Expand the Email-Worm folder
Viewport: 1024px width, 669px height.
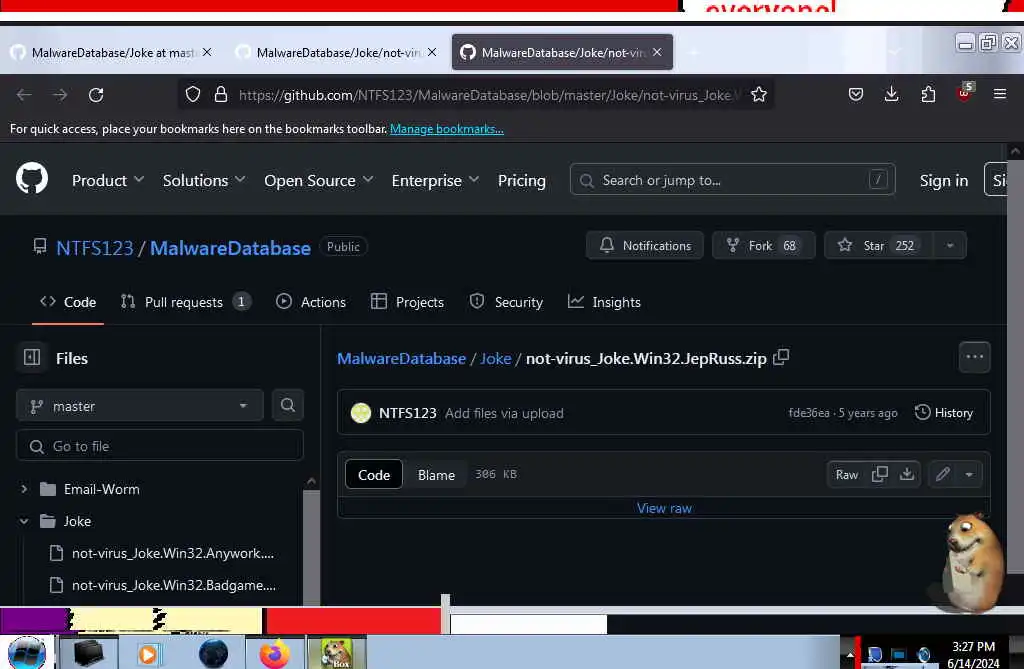24,489
